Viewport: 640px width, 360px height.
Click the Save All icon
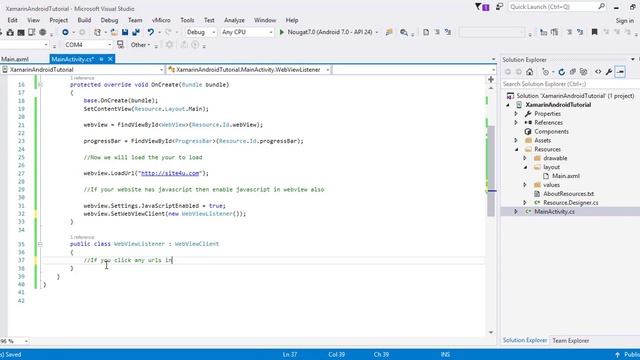pos(136,32)
